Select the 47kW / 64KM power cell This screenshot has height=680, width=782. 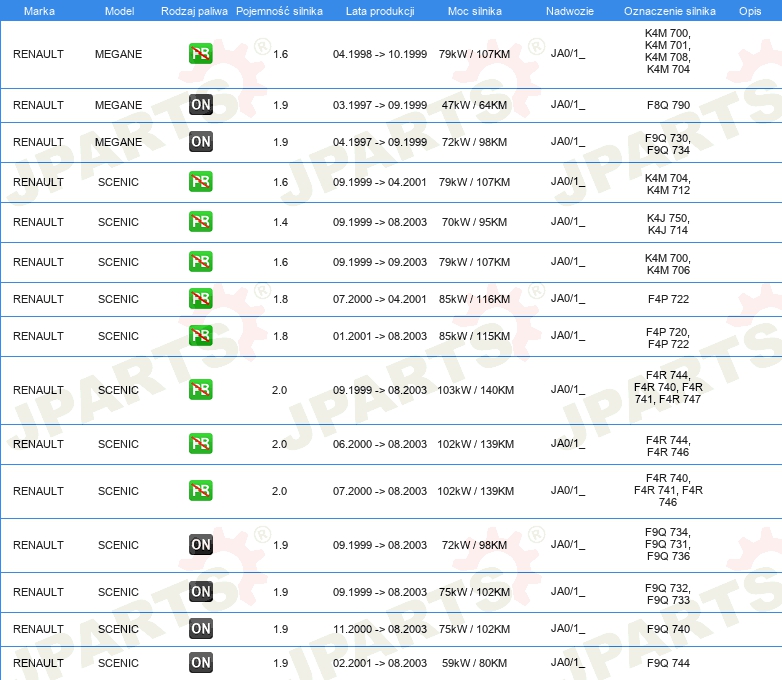click(x=474, y=105)
